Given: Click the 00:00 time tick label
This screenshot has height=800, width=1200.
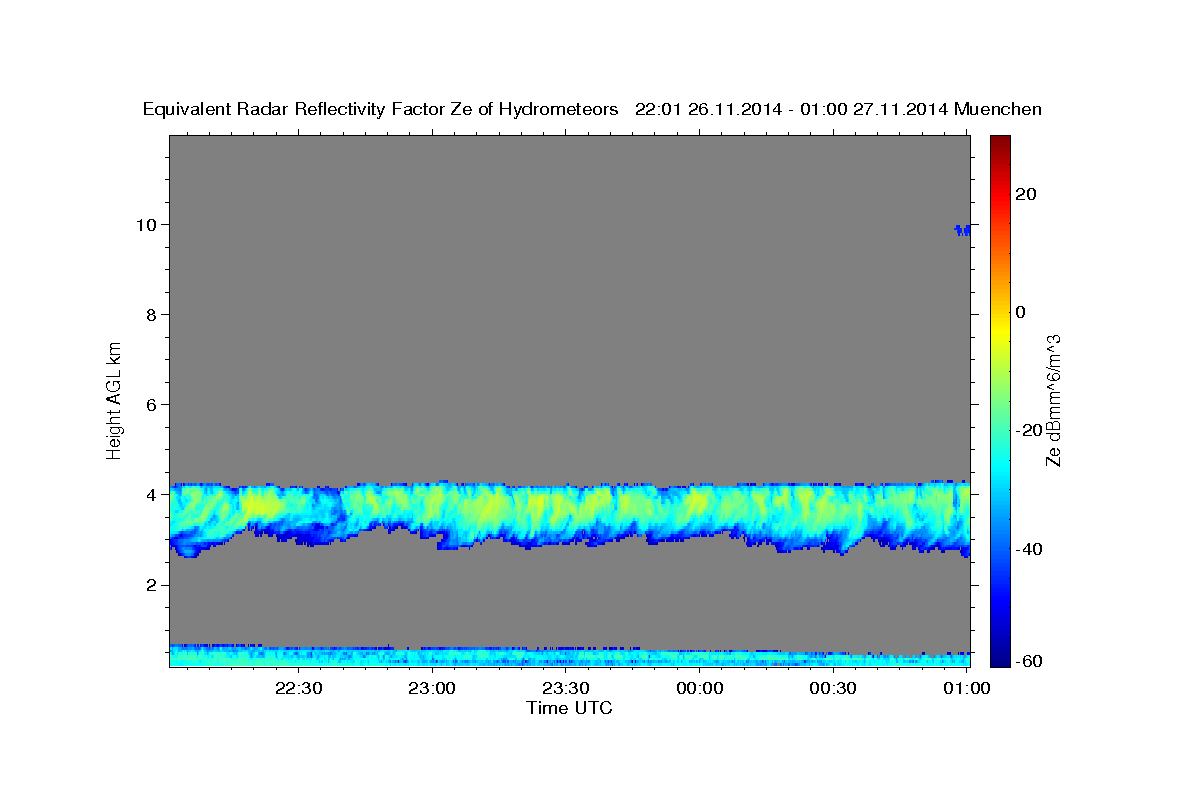Looking at the screenshot, I should 699,688.
